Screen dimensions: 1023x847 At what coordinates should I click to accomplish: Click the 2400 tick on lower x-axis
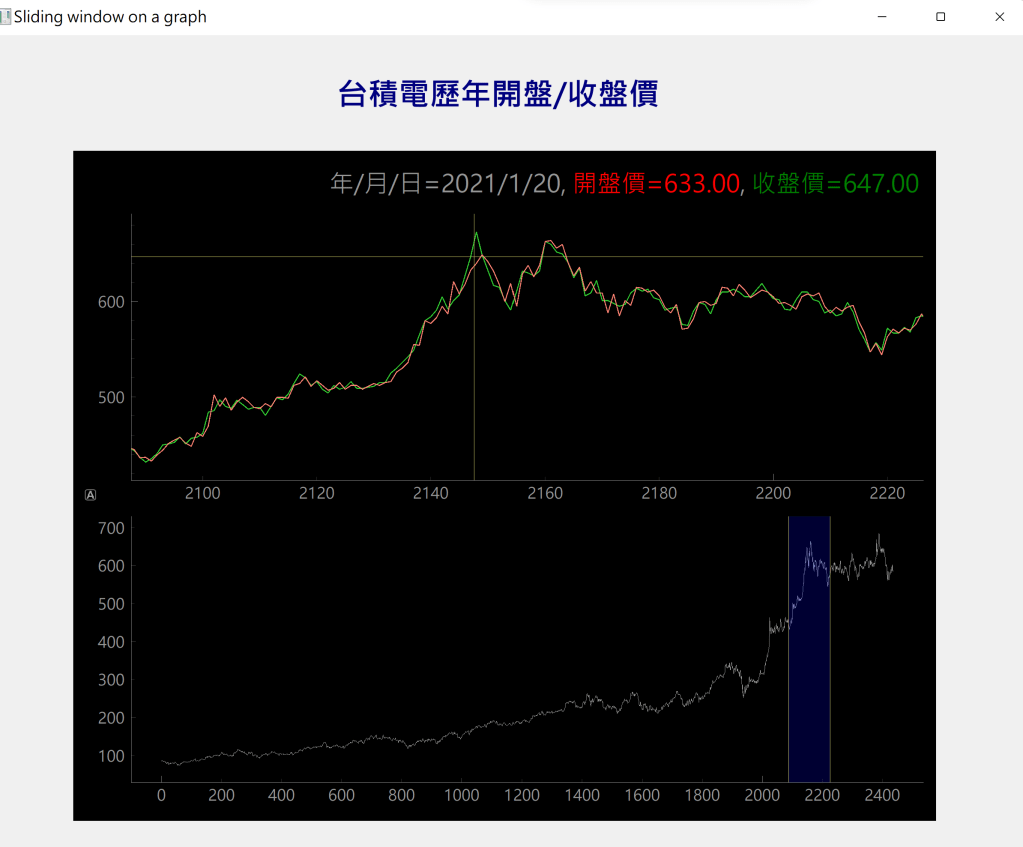882,796
